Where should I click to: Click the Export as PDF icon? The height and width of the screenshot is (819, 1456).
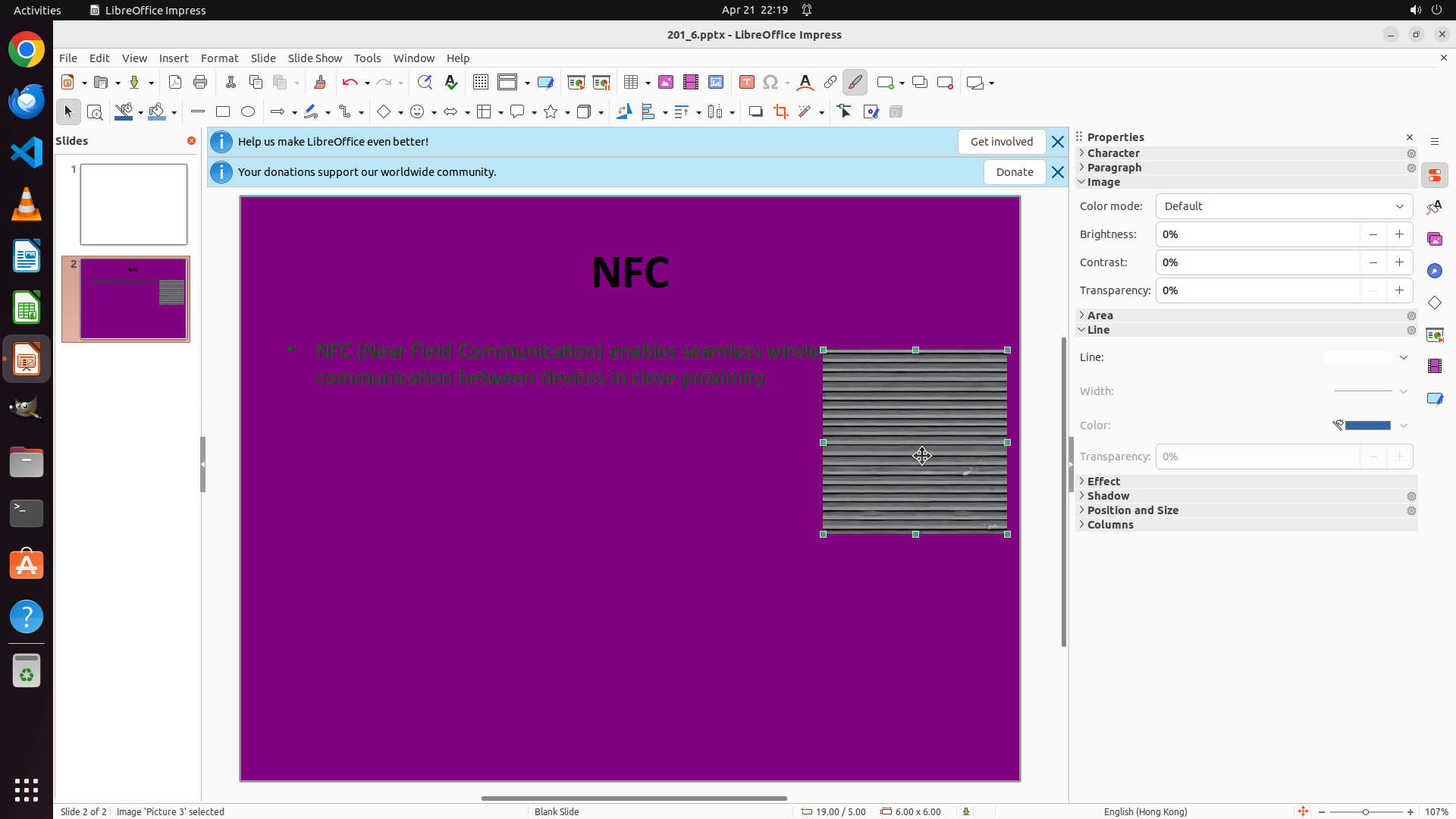click(x=175, y=83)
